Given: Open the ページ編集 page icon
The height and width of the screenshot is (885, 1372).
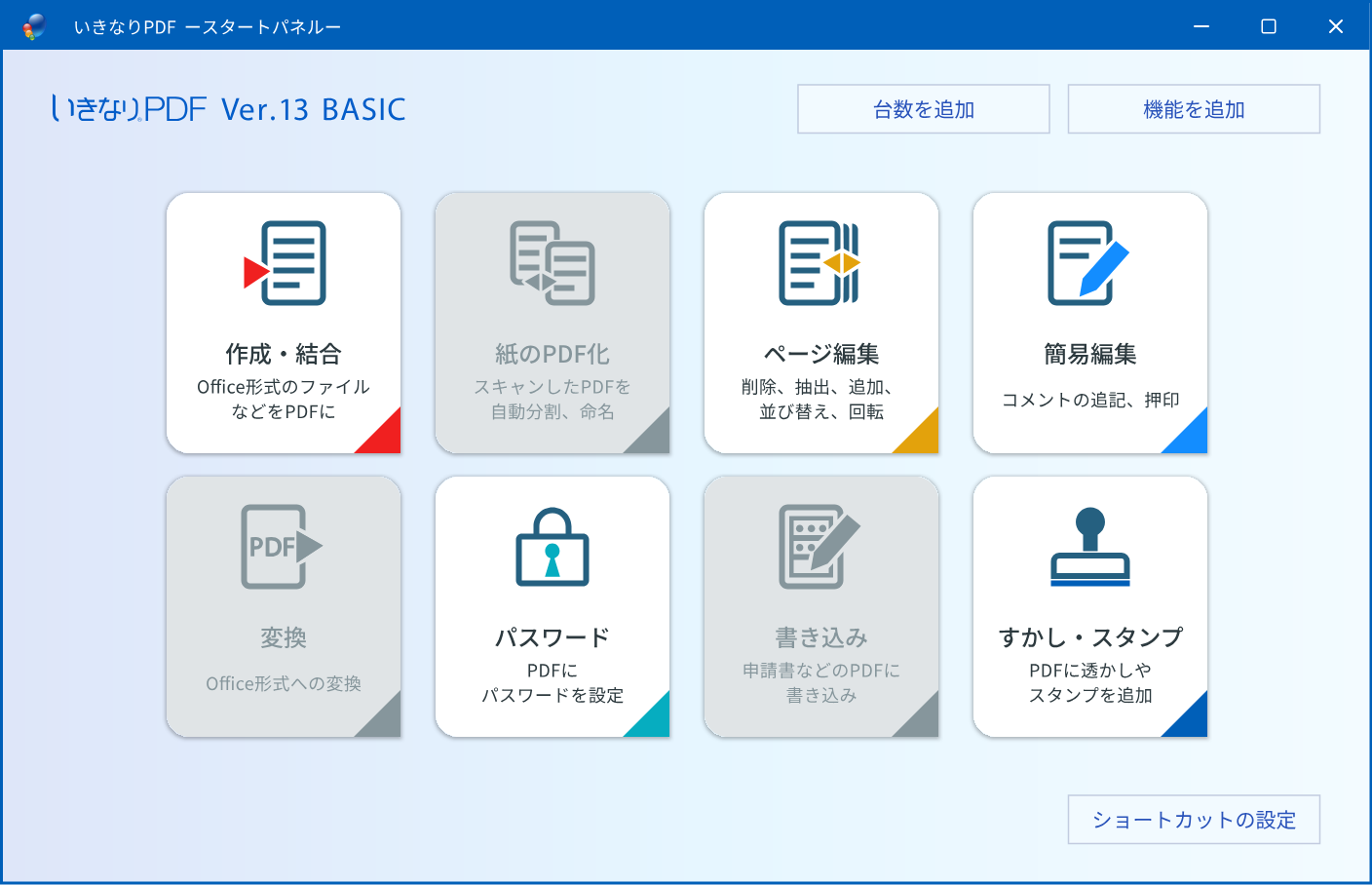Looking at the screenshot, I should 820,263.
